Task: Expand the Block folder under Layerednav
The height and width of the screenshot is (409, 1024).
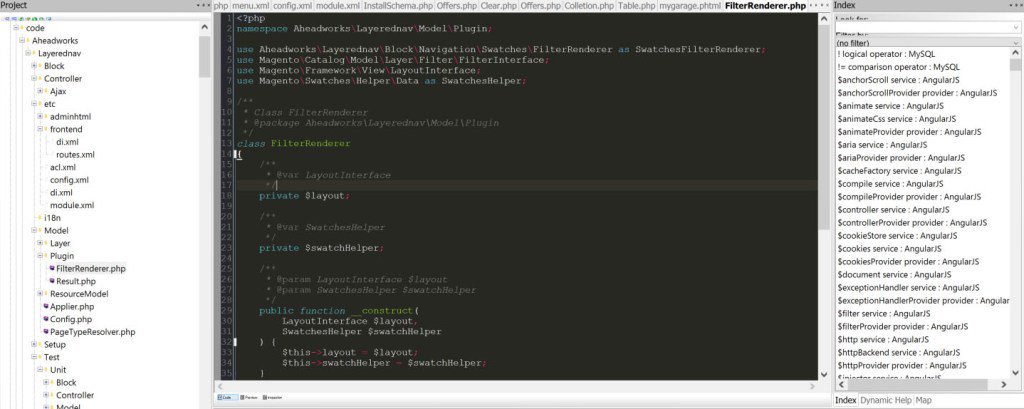Action: (34, 66)
